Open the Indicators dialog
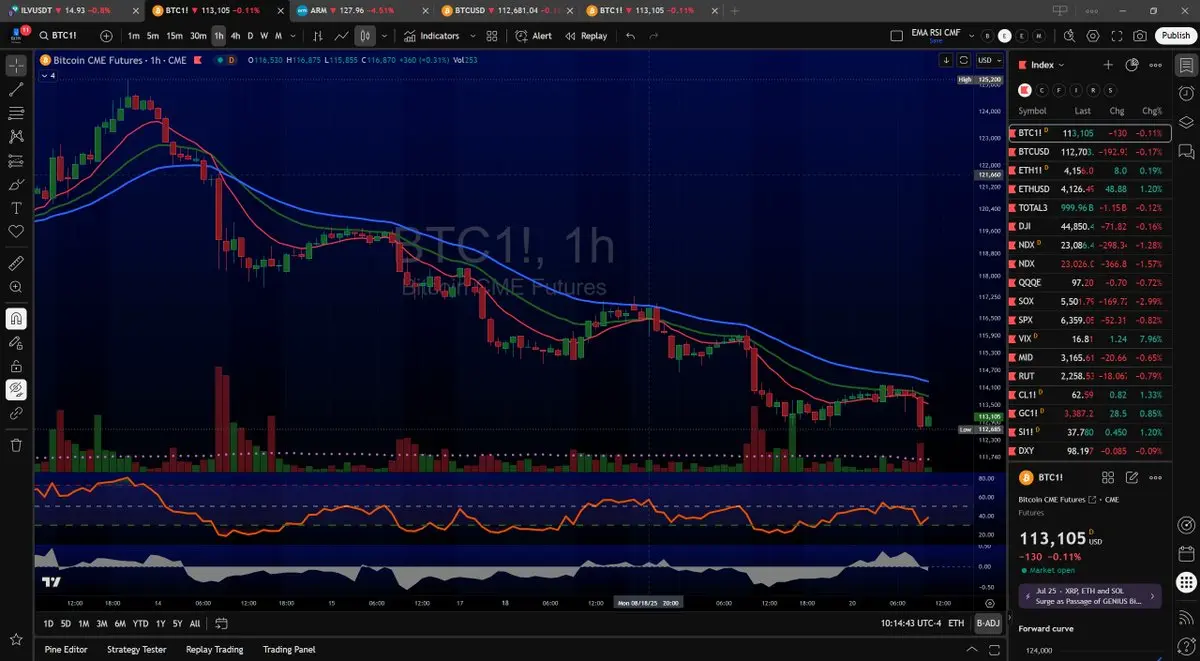The image size is (1200, 661). click(x=432, y=35)
